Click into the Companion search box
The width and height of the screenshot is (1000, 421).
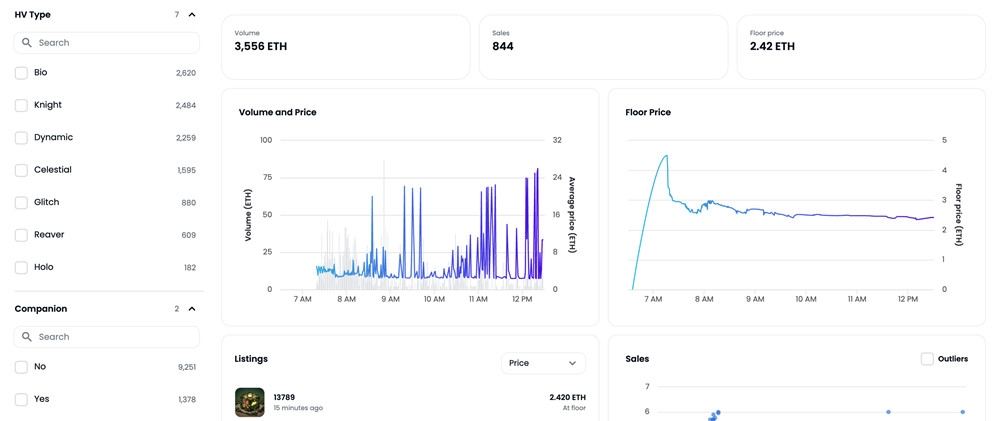[x=115, y=337]
